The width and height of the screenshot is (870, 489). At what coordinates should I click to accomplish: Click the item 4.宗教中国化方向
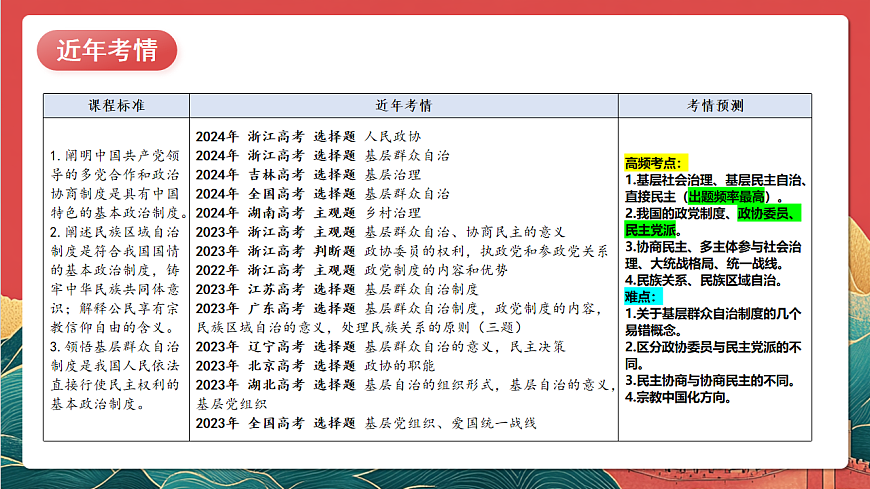678,397
